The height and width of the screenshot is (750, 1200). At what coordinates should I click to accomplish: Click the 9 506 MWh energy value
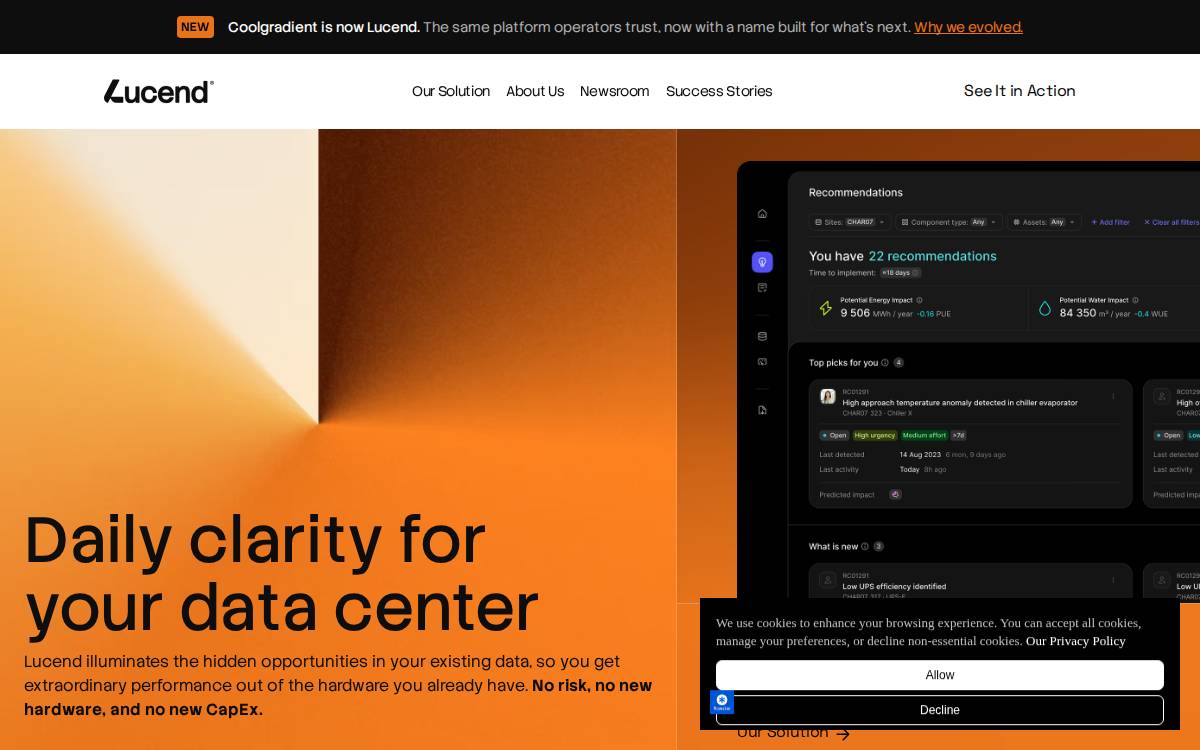855,313
